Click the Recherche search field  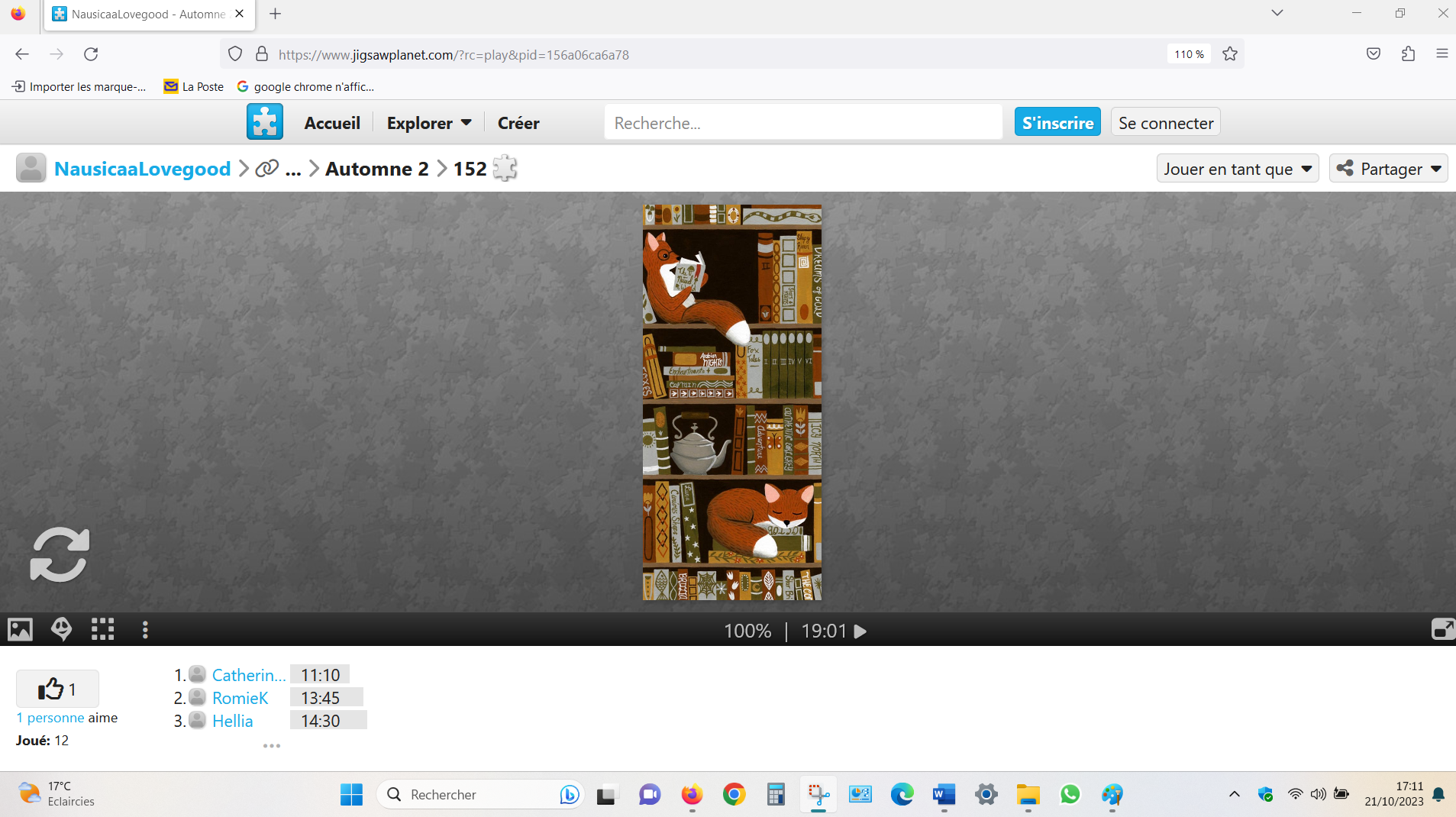(803, 122)
